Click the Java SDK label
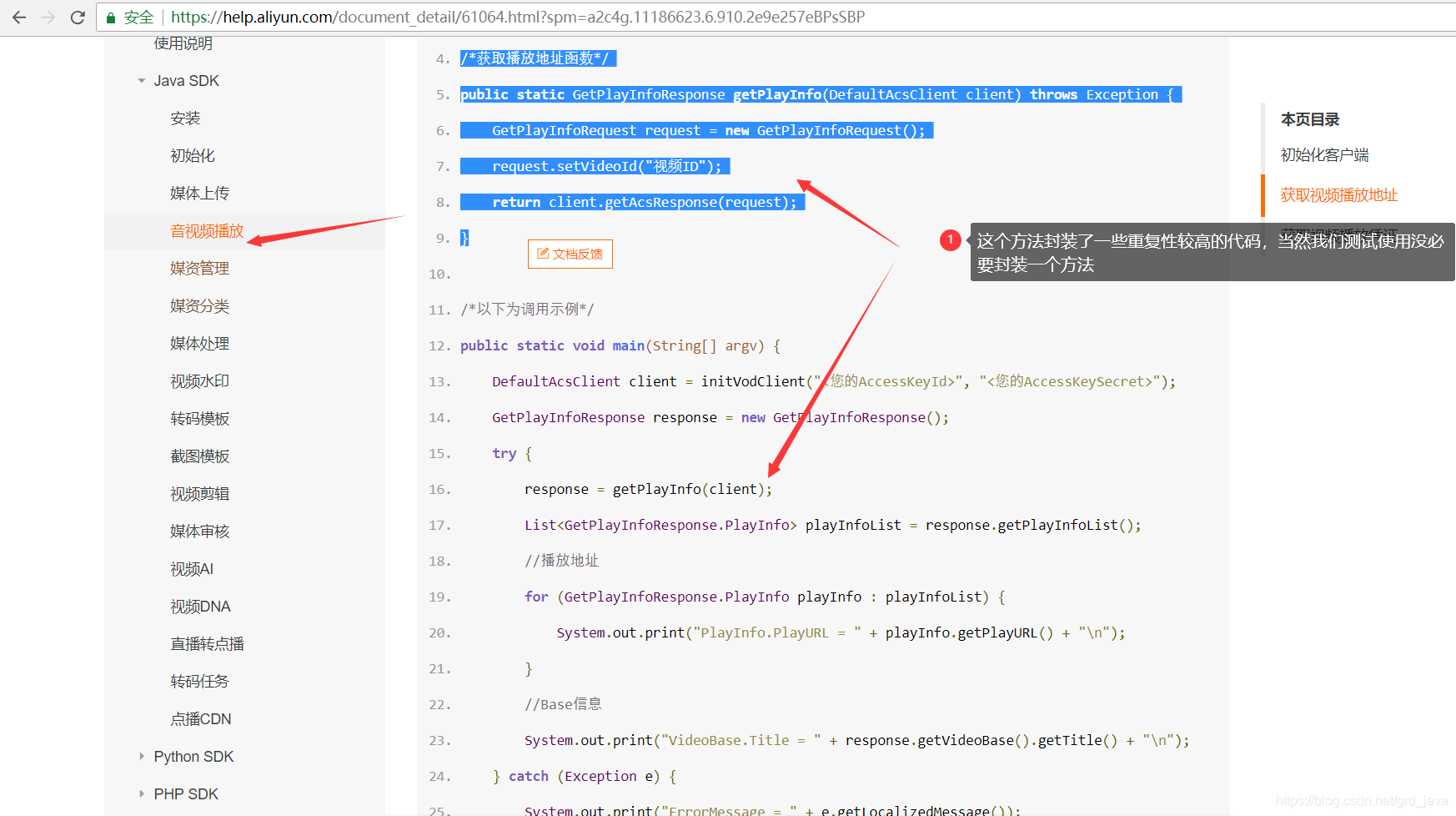The height and width of the screenshot is (816, 1456). click(186, 81)
